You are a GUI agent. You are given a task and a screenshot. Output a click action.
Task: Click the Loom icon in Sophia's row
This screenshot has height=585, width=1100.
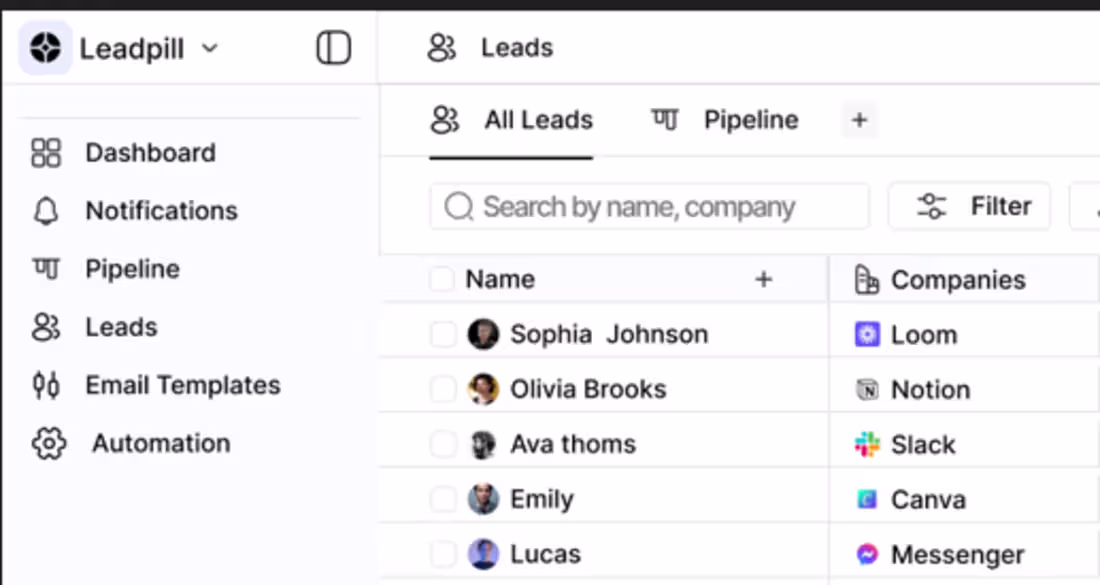(866, 335)
